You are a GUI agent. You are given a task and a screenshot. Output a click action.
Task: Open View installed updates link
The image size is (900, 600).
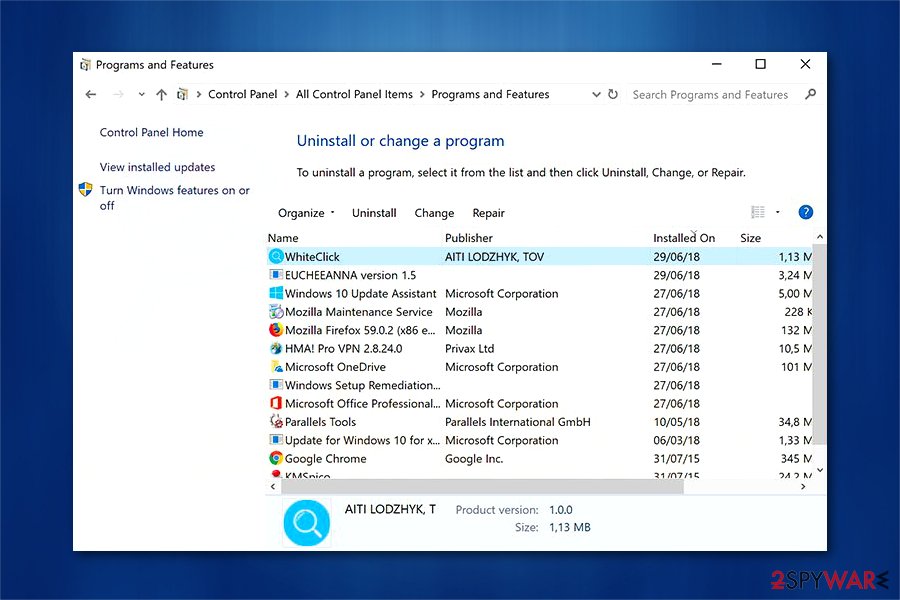pos(157,167)
